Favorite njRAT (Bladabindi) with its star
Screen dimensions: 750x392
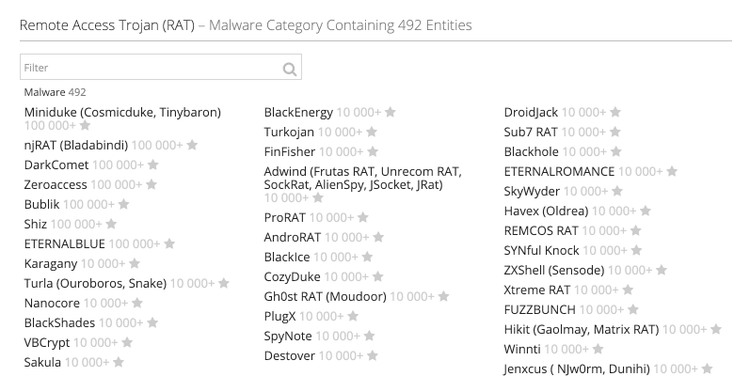click(x=192, y=145)
